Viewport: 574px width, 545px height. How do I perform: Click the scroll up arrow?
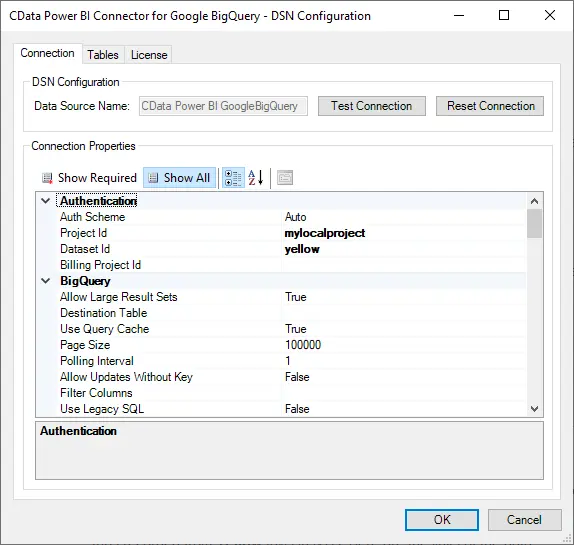click(x=534, y=201)
